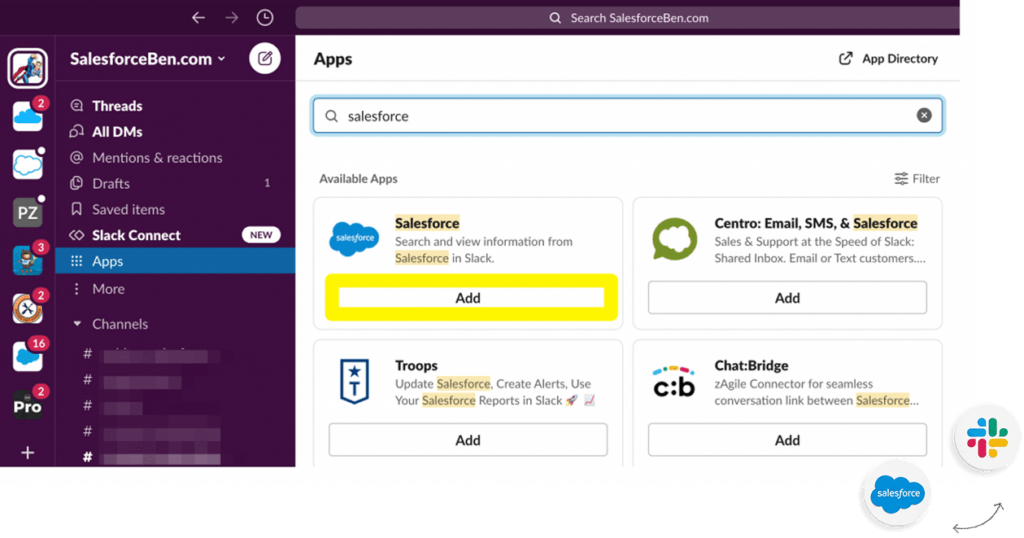Clear the apps search text
The image size is (1024, 538).
click(923, 116)
